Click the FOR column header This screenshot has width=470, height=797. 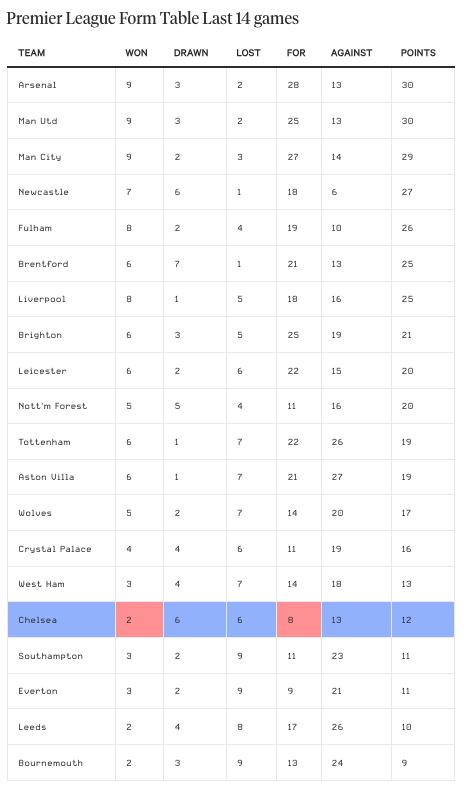[x=296, y=53]
